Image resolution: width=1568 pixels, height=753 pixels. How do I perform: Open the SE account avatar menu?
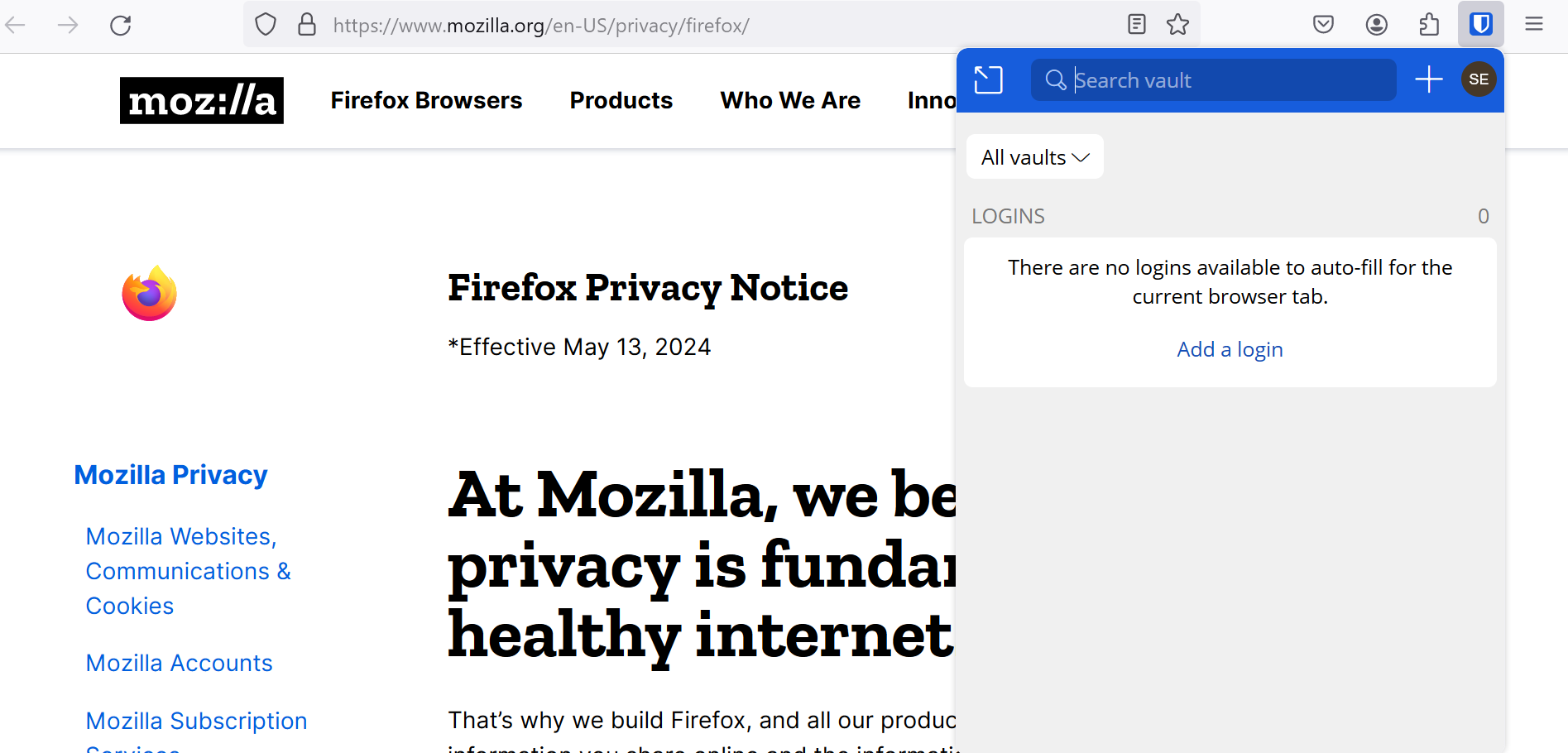tap(1479, 79)
